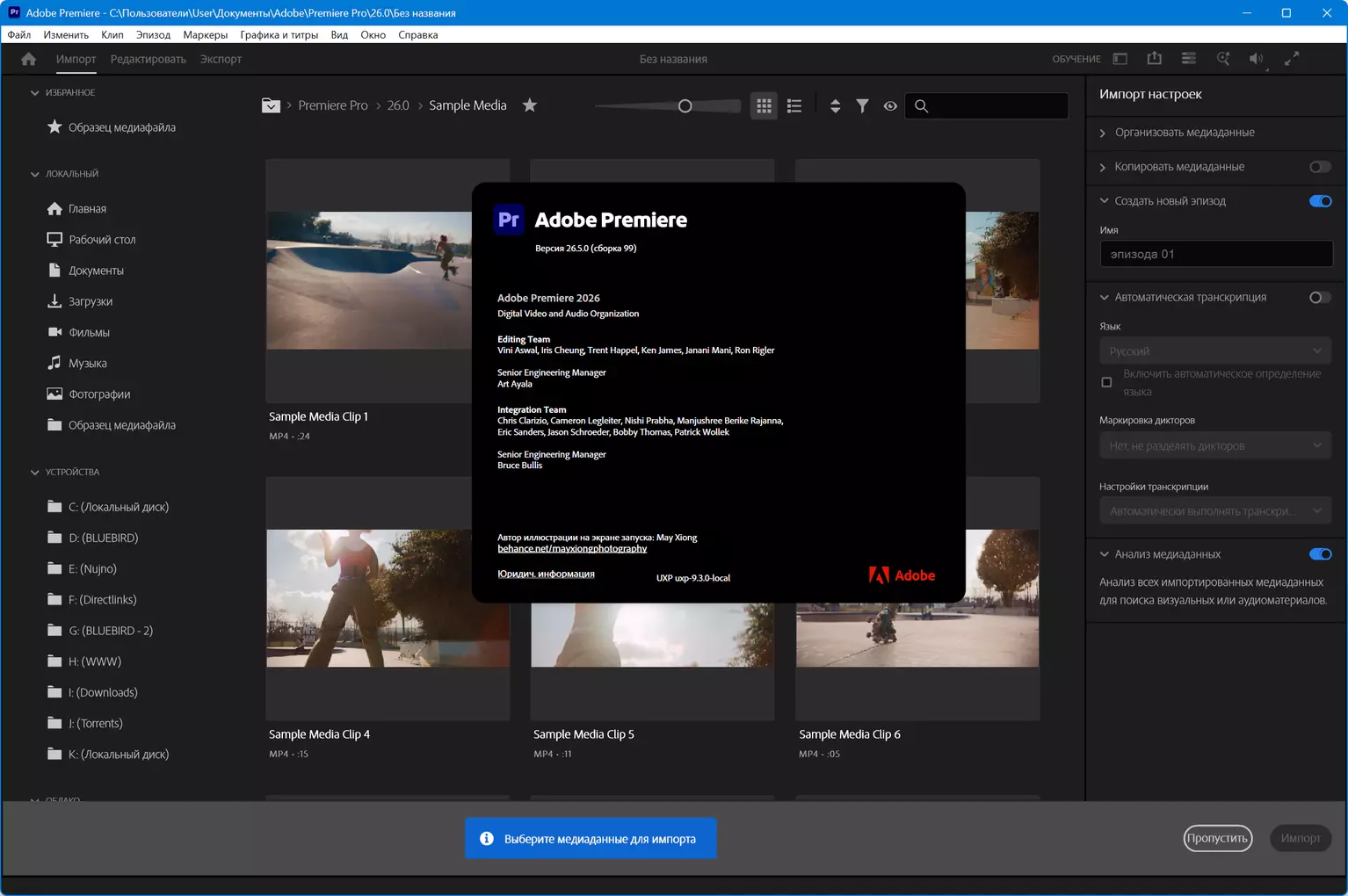
Task: Open the sort order options
Action: tap(835, 105)
